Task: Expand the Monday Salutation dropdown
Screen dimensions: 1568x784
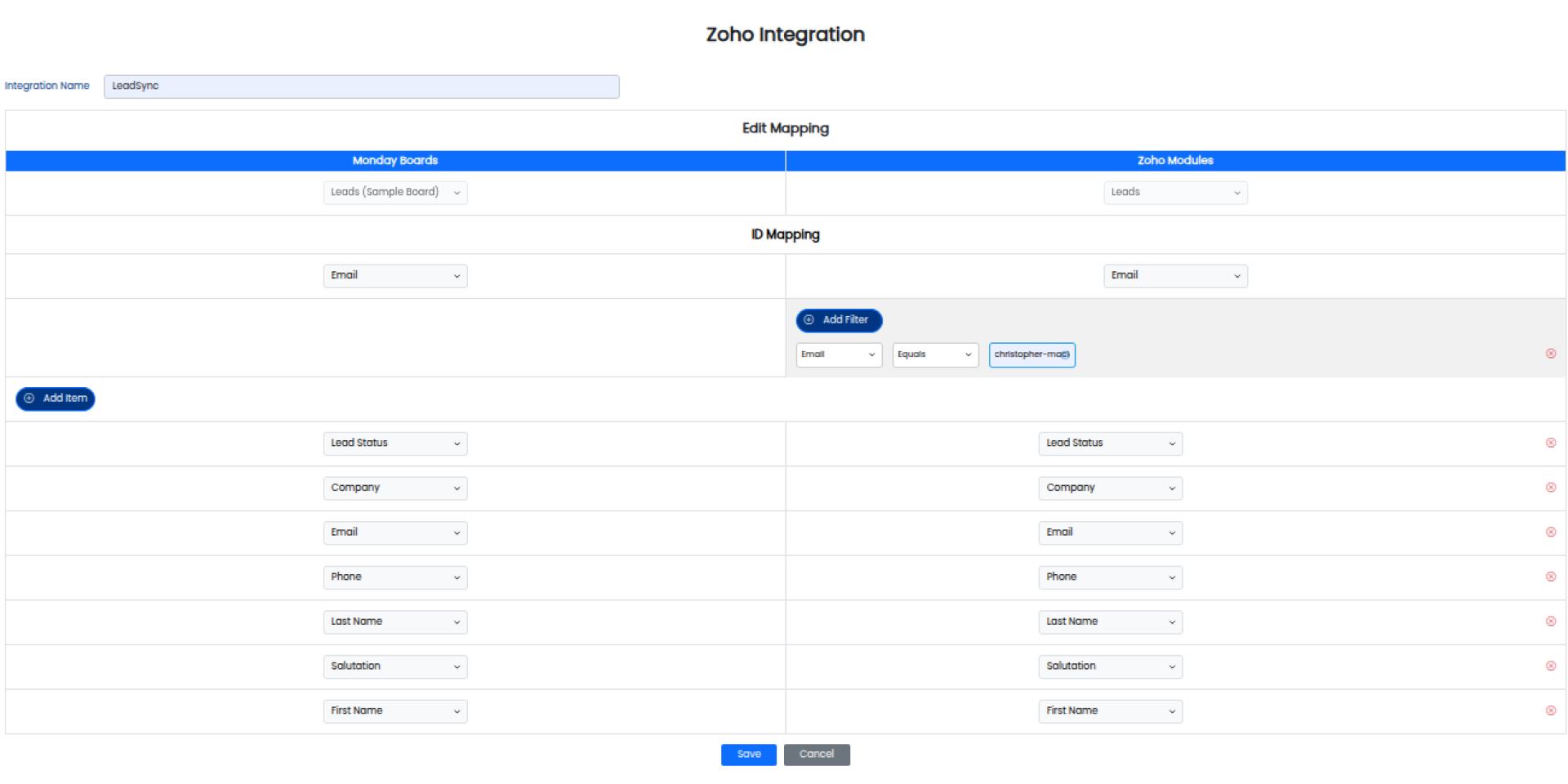Action: click(x=395, y=666)
